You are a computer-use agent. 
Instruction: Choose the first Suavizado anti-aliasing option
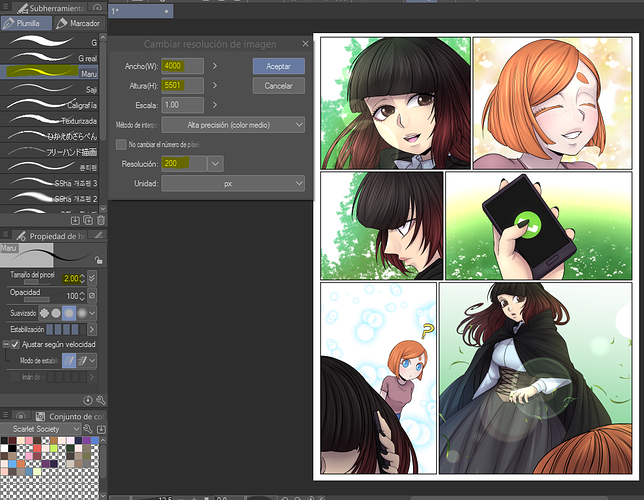pos(45,312)
